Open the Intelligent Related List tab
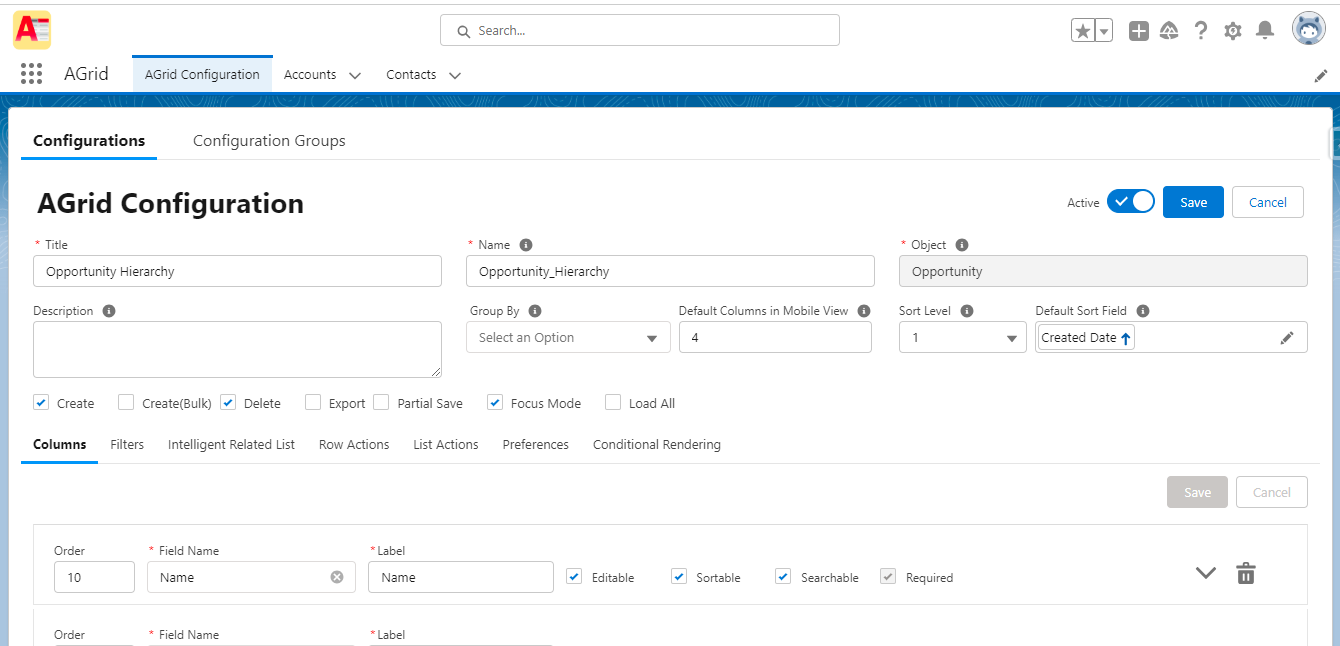 (231, 444)
